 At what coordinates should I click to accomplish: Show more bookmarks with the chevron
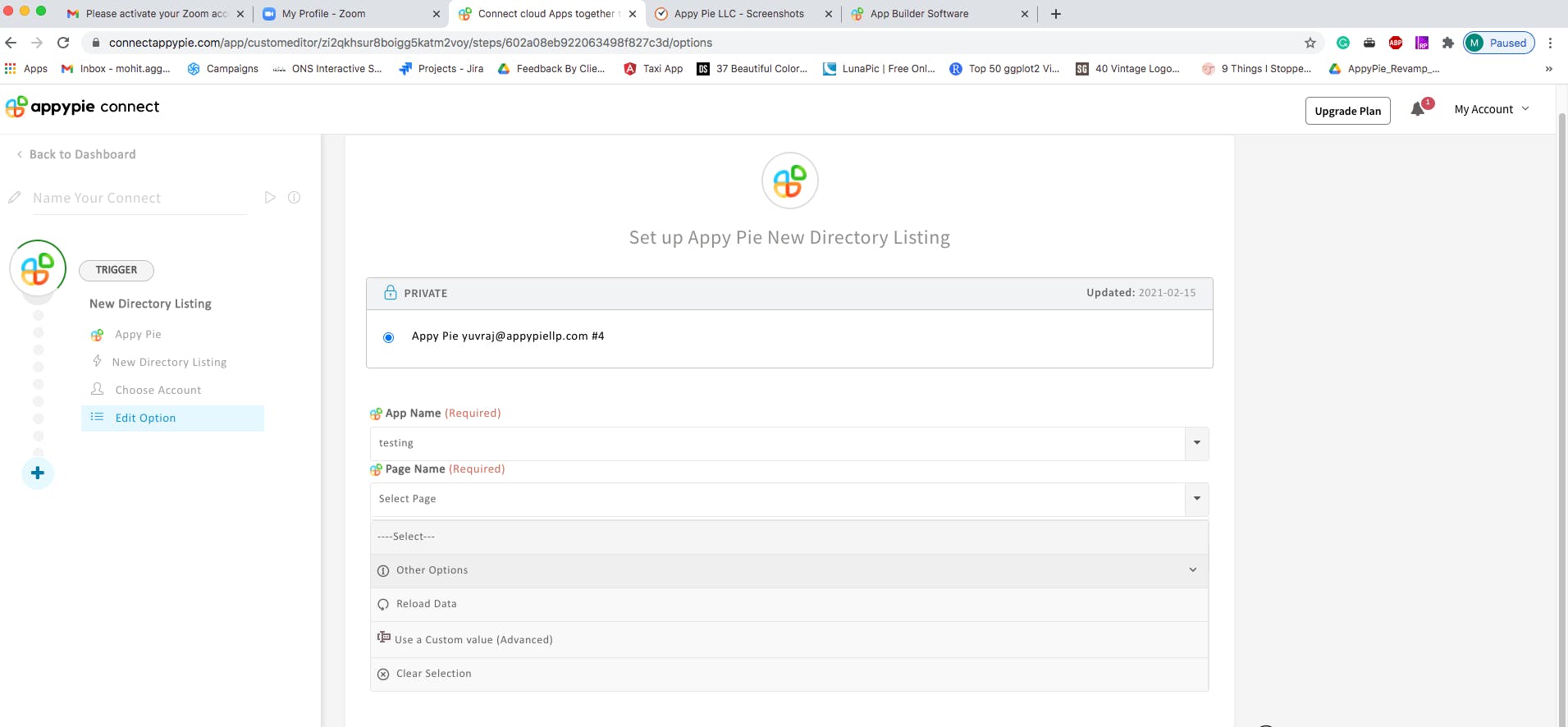point(1548,69)
